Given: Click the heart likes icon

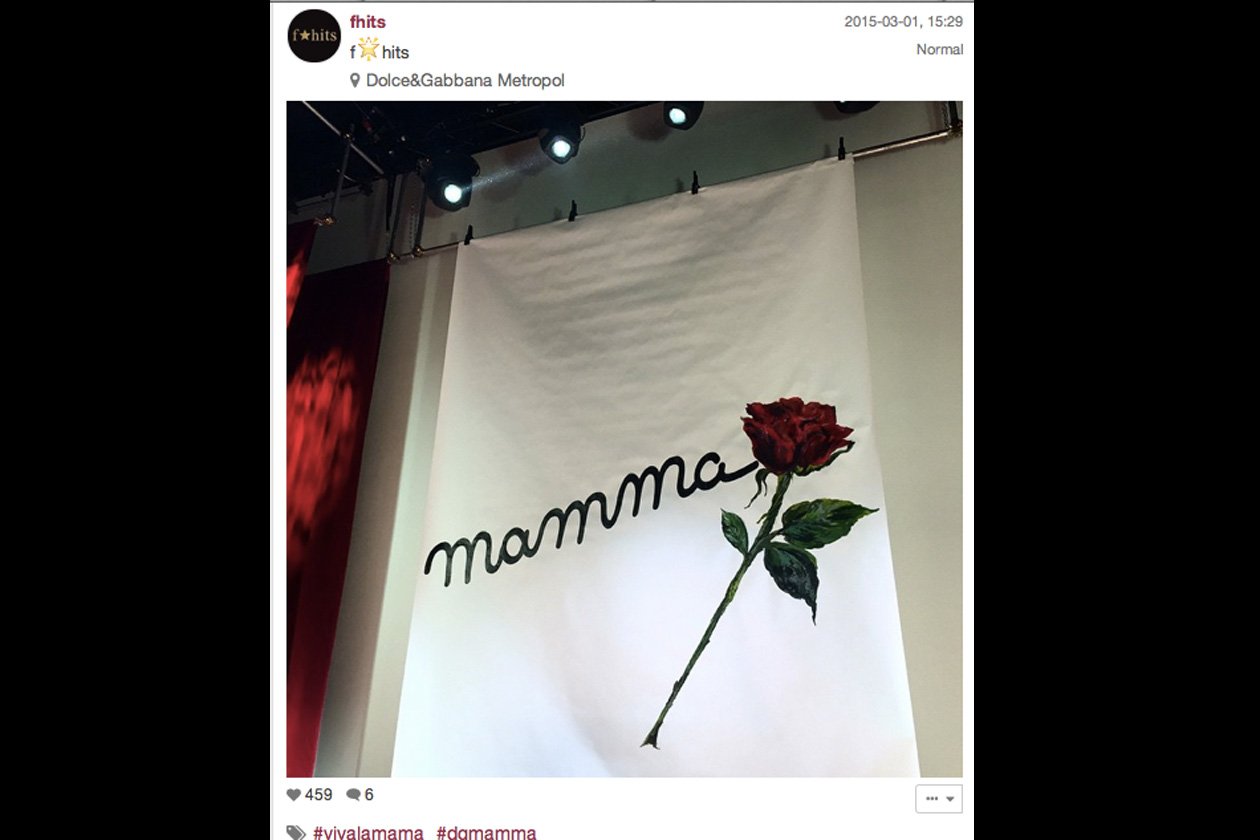Looking at the screenshot, I should (293, 795).
